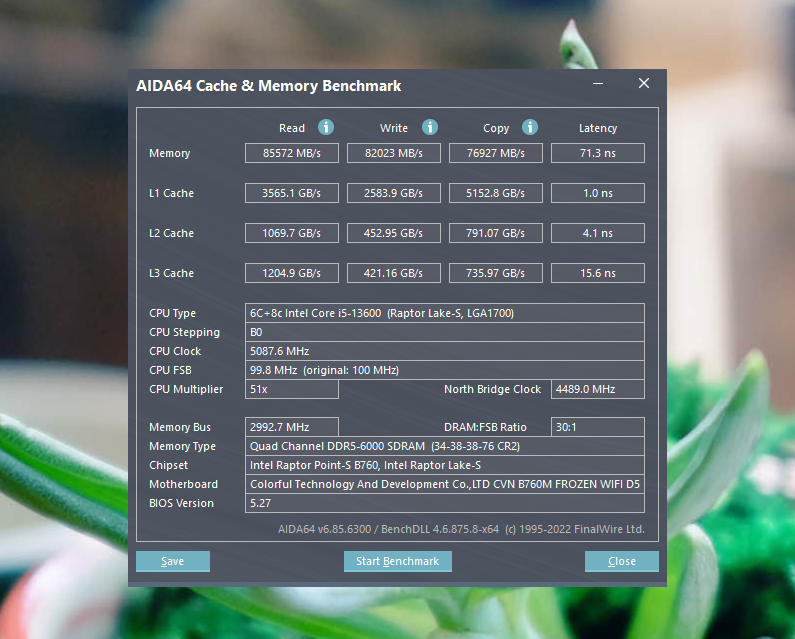Select L3 Cache Copy 735.97 GB/s
The width and height of the screenshot is (795, 639).
495,273
